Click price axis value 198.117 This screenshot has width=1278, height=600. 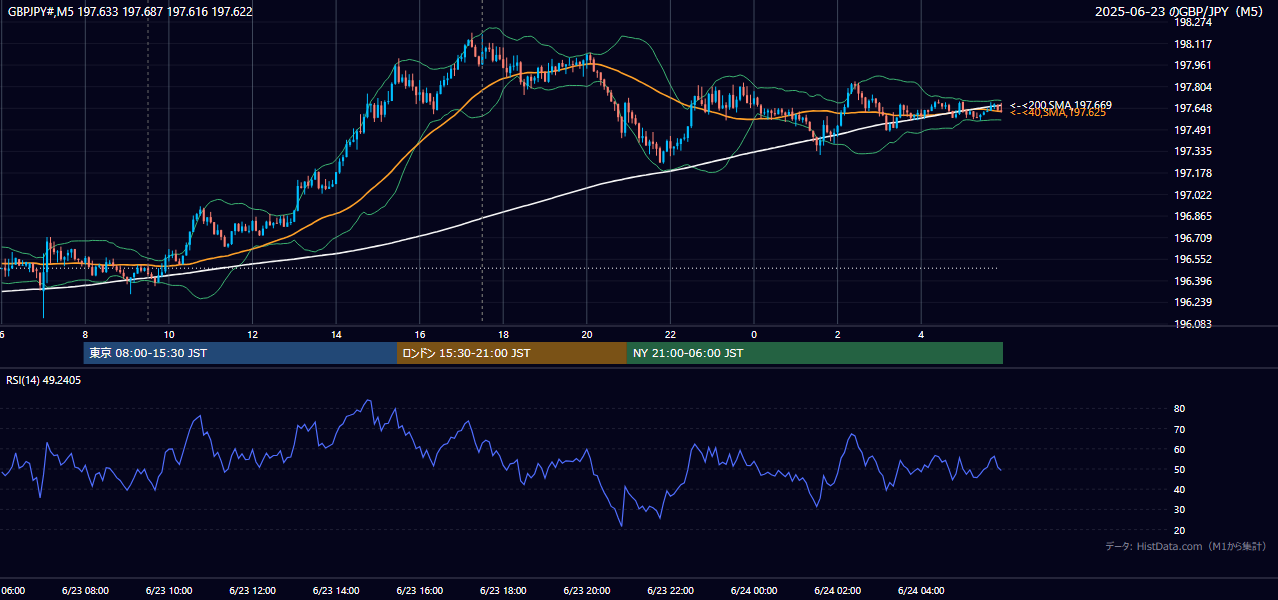pos(1194,44)
